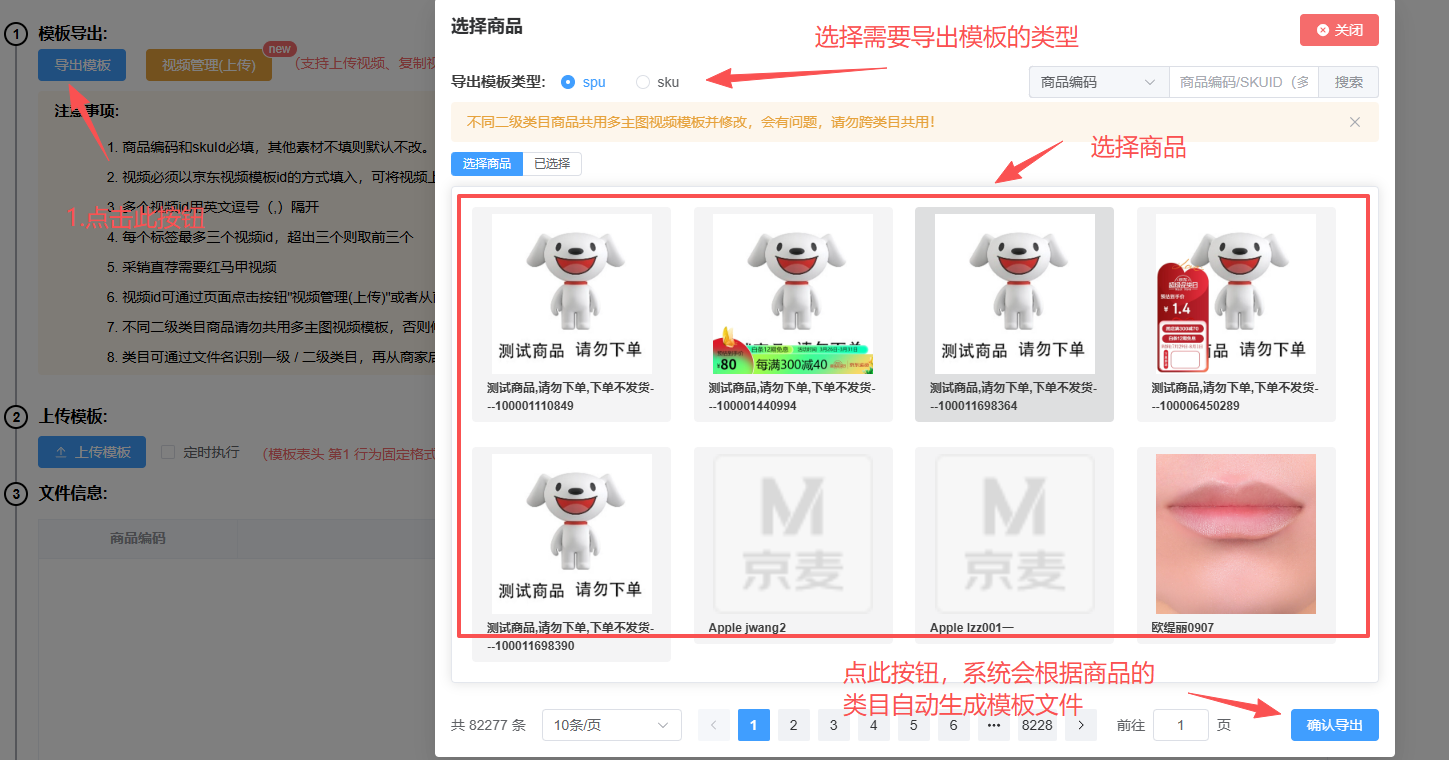This screenshot has height=760, width=1449.
Task: Expand the 10条/页 page size dropdown
Action: pos(611,725)
